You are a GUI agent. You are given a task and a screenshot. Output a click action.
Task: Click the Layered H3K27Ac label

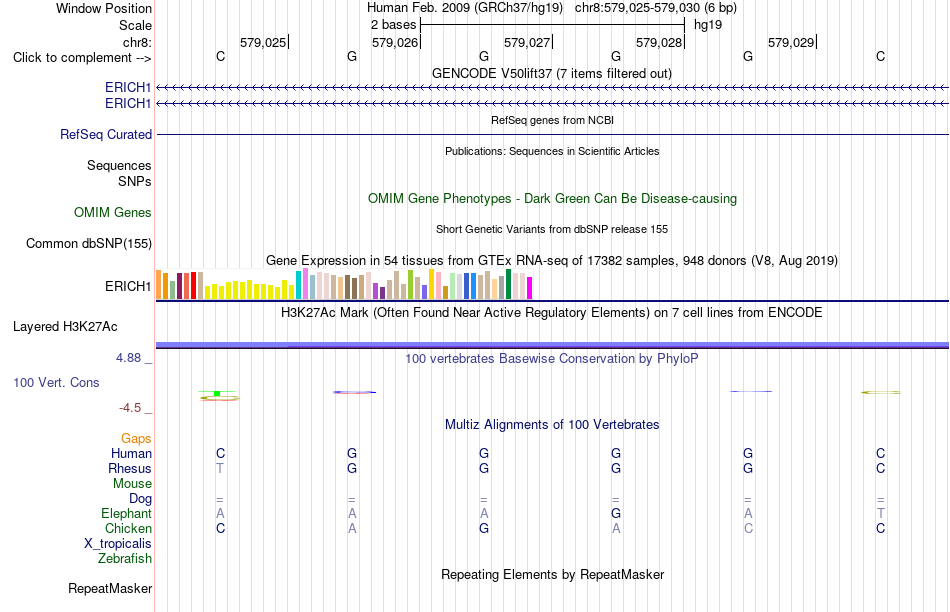tap(65, 327)
